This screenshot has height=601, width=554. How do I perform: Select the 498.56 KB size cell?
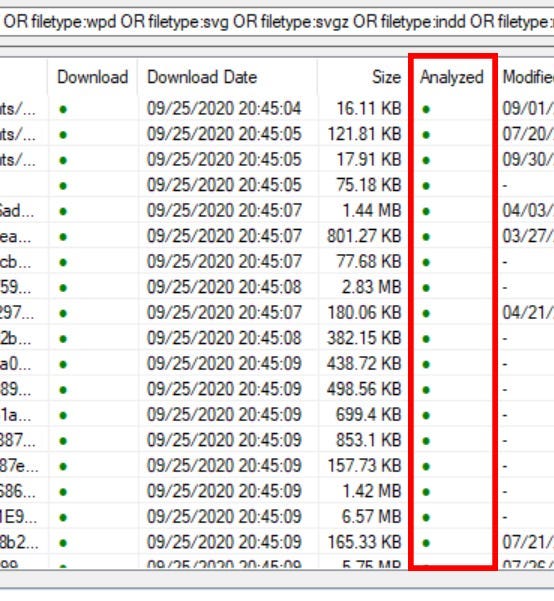point(364,389)
